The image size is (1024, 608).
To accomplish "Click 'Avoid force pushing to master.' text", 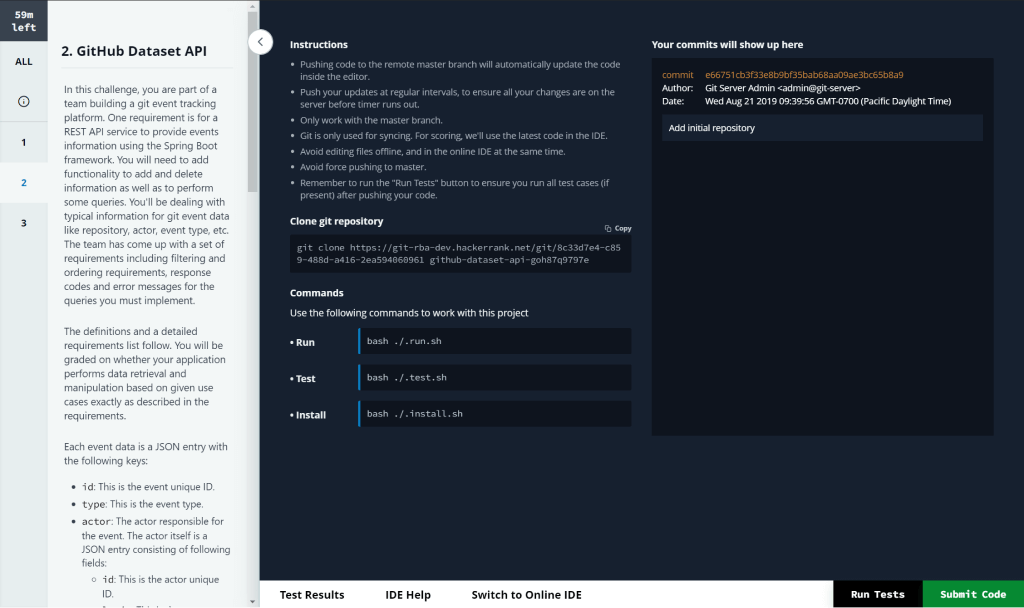I will [363, 167].
